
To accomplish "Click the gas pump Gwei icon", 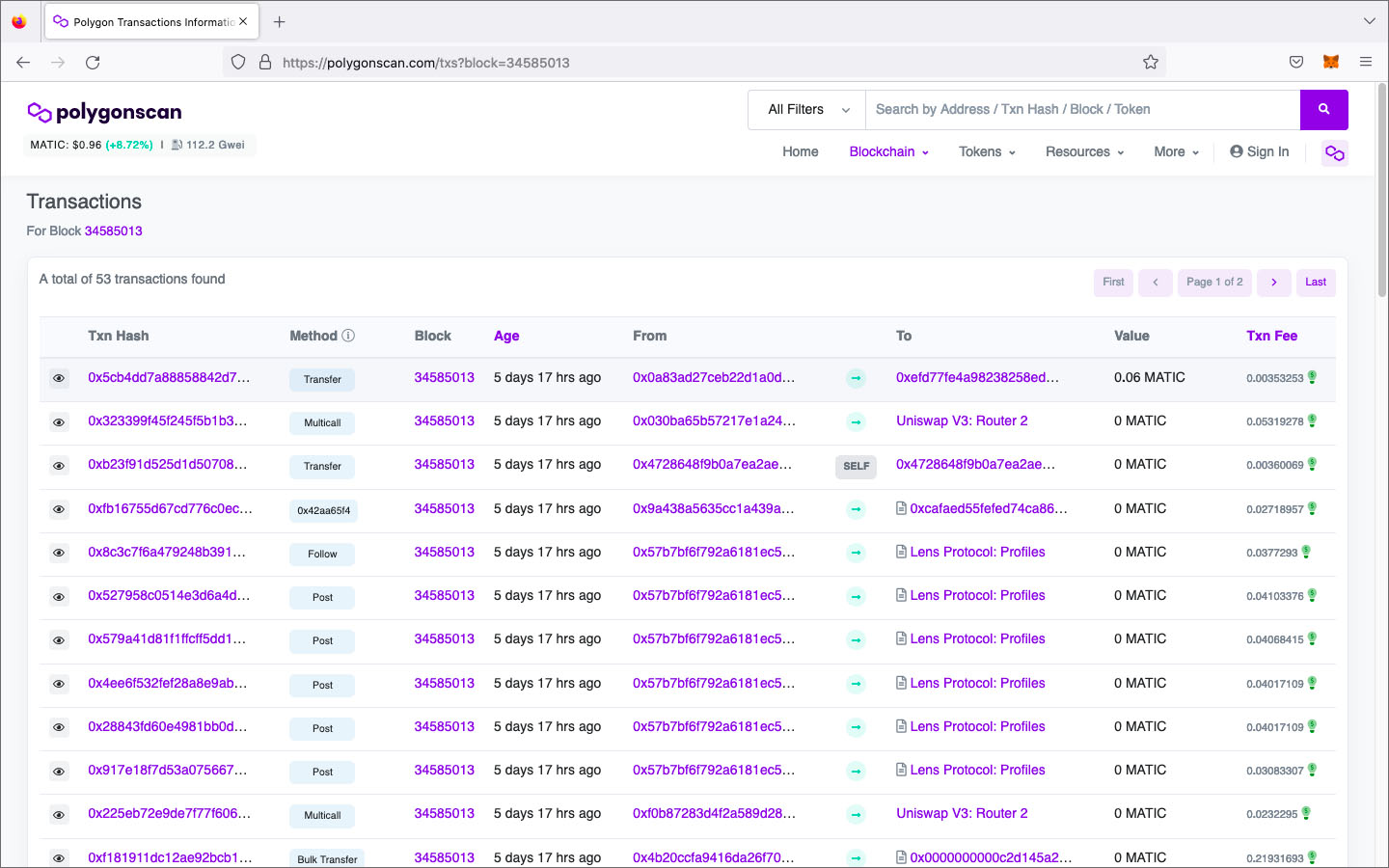I will tap(177, 145).
